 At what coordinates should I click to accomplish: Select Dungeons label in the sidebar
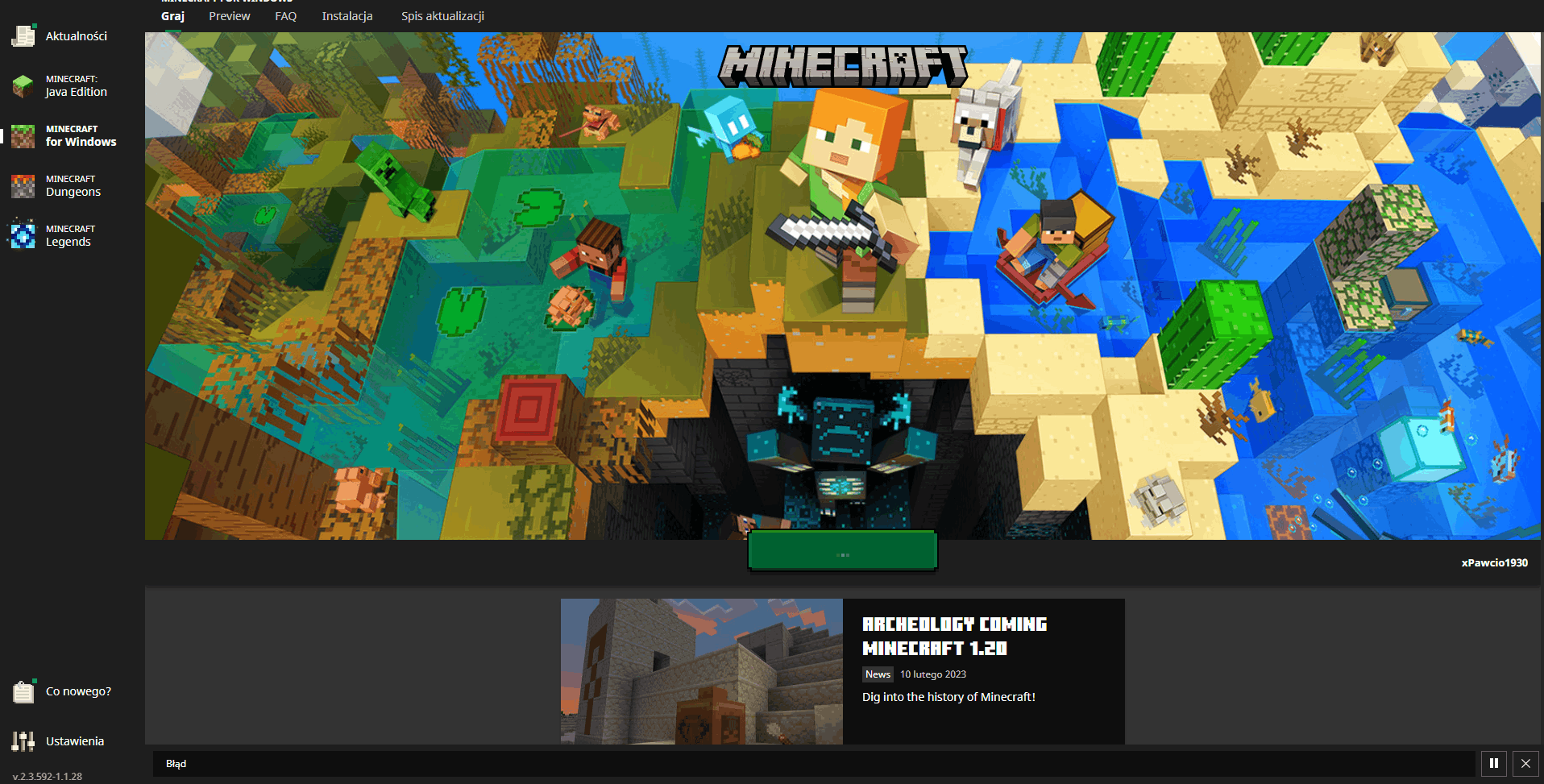pyautogui.click(x=73, y=186)
